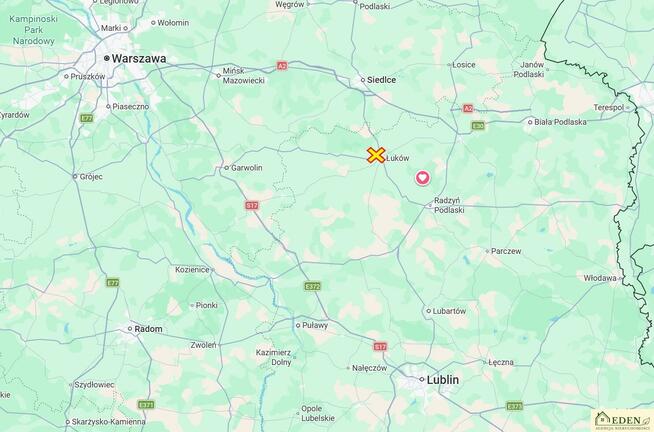Viewport: 654px width, 432px height.
Task: Click the E372 road badge near Puławy
Action: coord(312,286)
